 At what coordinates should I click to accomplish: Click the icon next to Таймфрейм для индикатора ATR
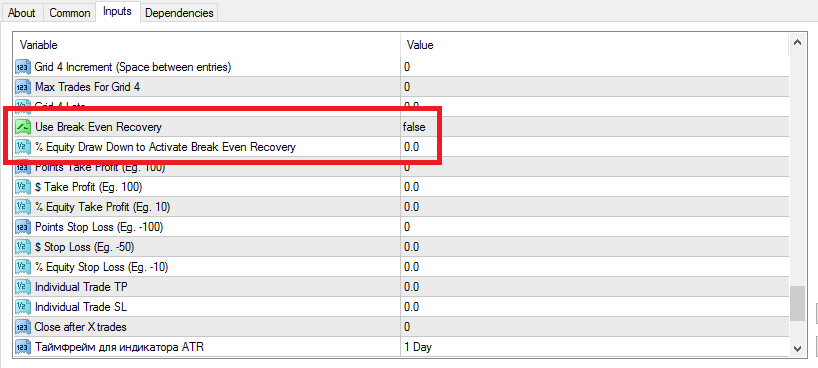(23, 347)
